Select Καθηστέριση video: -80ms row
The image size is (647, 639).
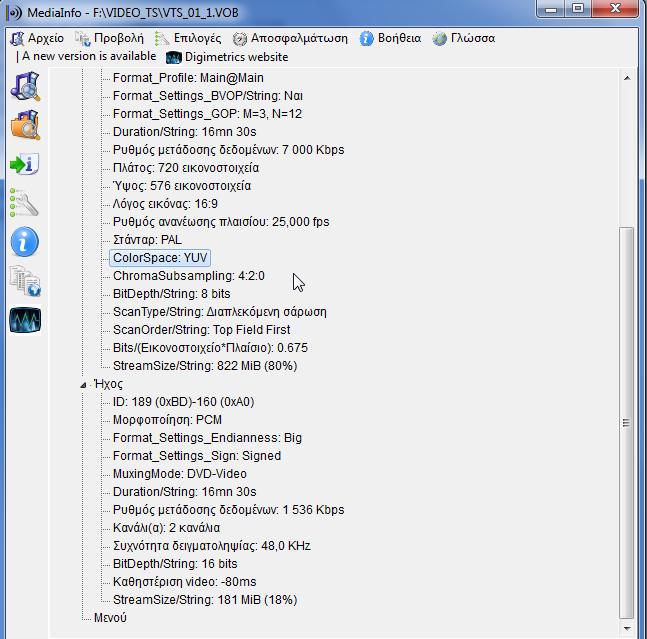pos(184,582)
